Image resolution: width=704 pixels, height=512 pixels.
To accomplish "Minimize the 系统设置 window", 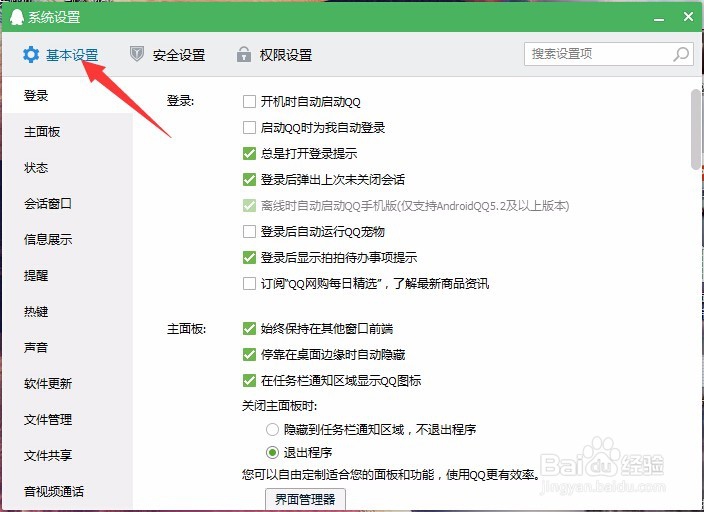I will click(x=659, y=20).
